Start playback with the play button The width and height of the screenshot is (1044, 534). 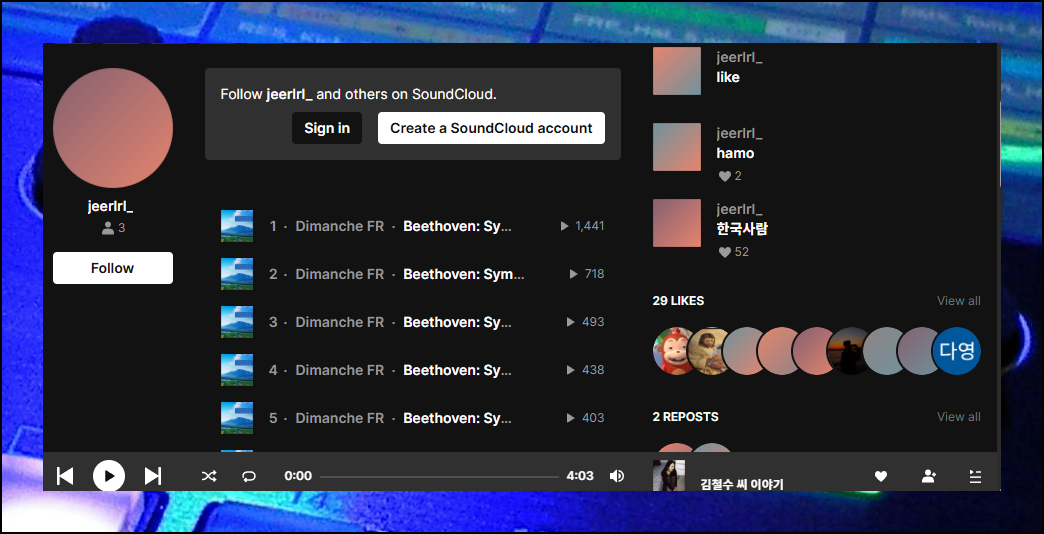[109, 476]
